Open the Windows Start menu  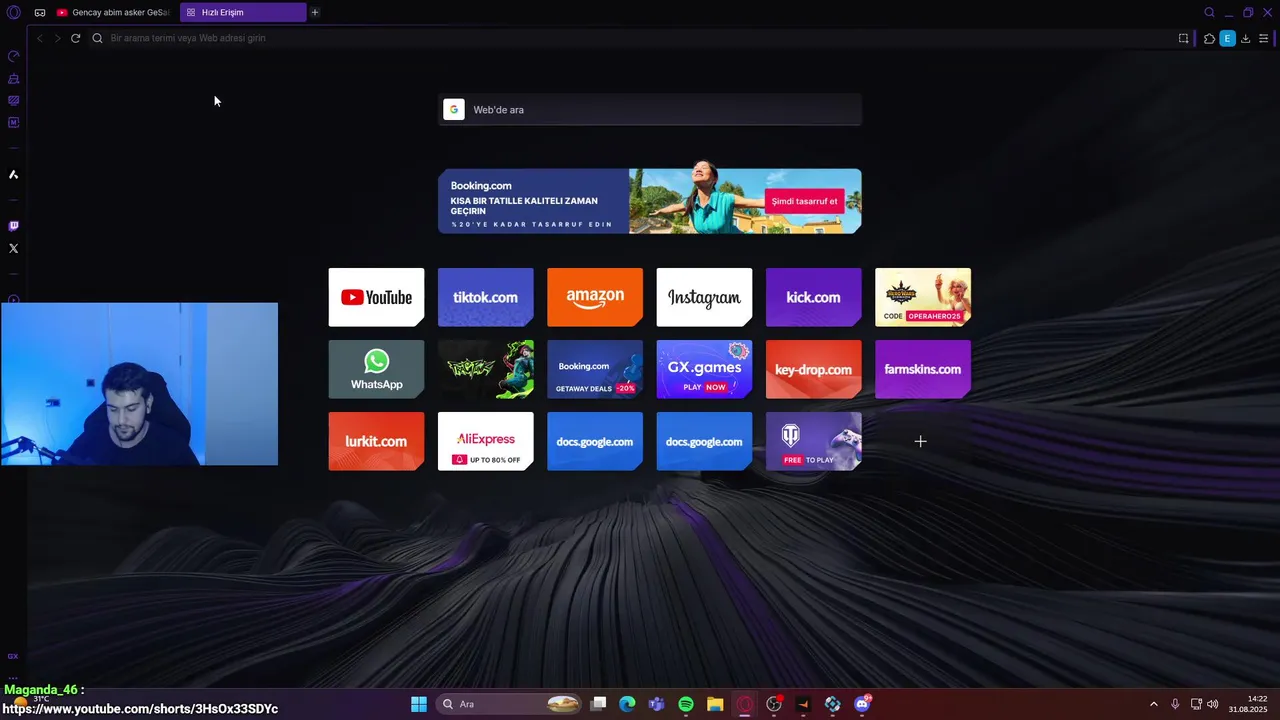[x=419, y=704]
